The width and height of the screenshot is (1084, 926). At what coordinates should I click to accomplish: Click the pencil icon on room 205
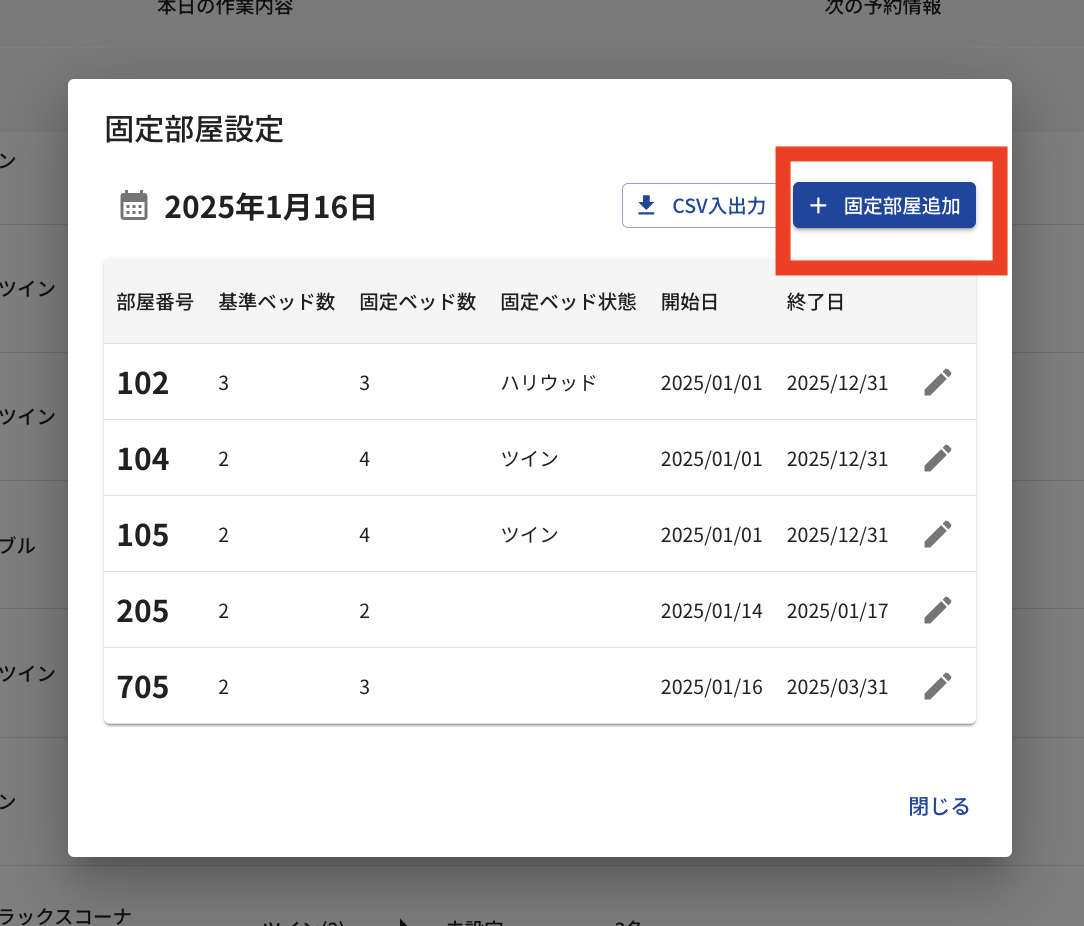click(937, 610)
